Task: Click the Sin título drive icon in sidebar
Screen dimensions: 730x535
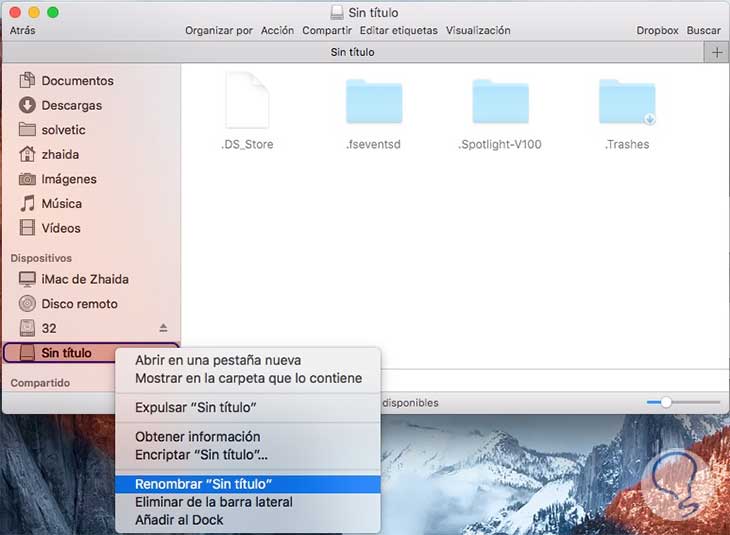Action: coord(27,353)
